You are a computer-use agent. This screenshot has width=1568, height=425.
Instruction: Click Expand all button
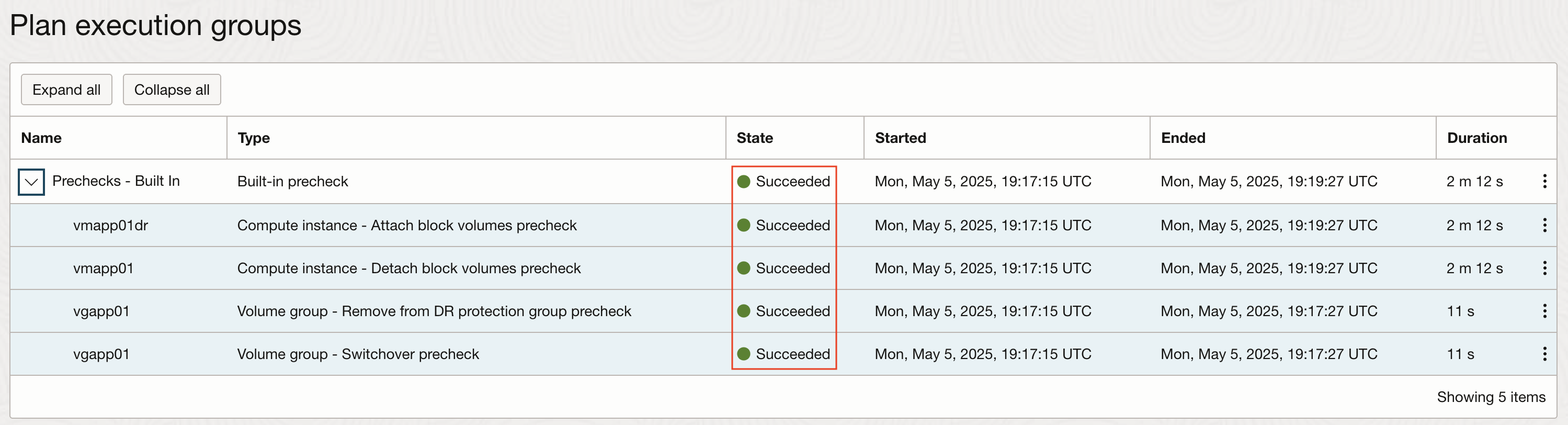[66, 90]
